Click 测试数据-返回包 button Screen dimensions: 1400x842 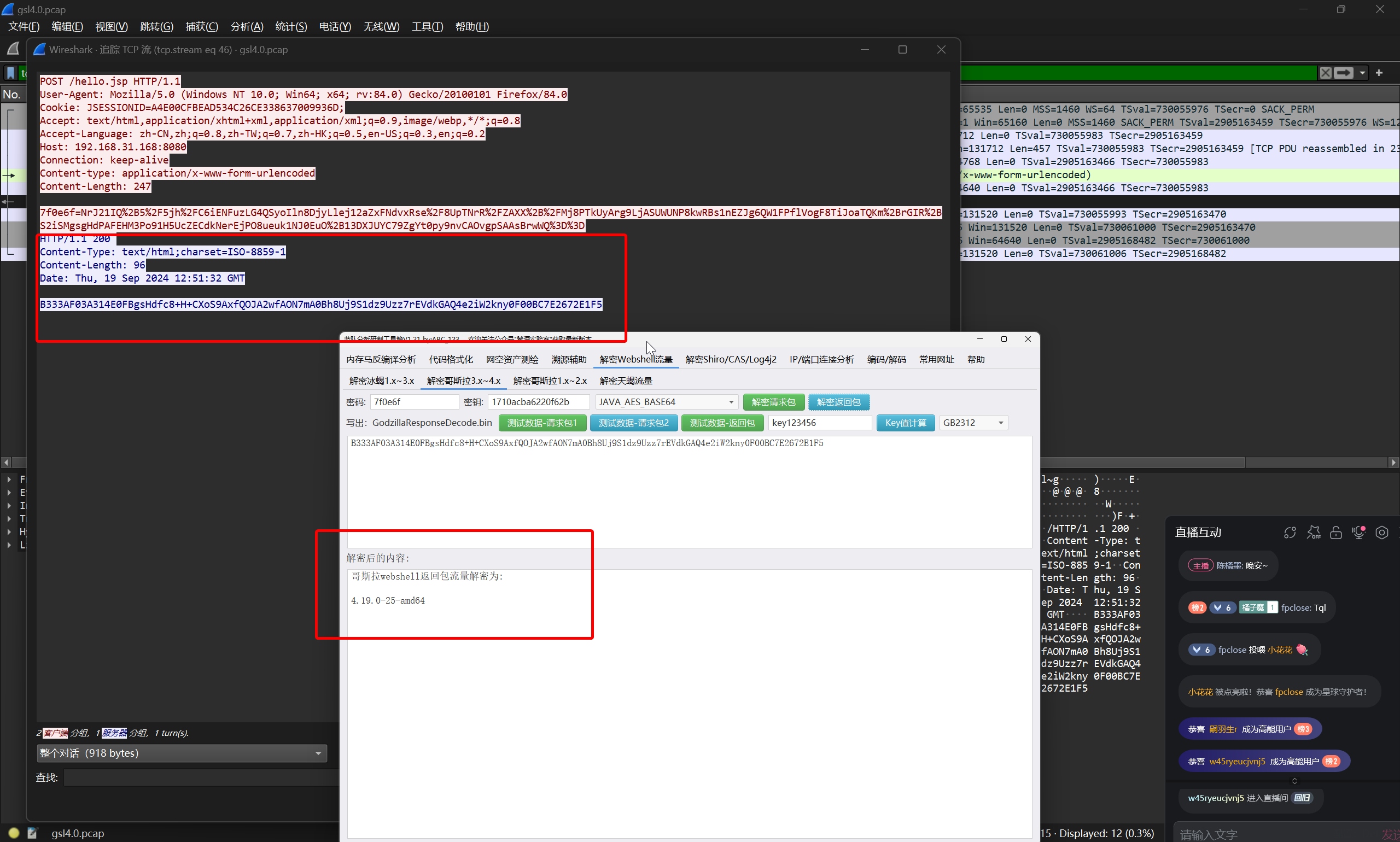722,423
